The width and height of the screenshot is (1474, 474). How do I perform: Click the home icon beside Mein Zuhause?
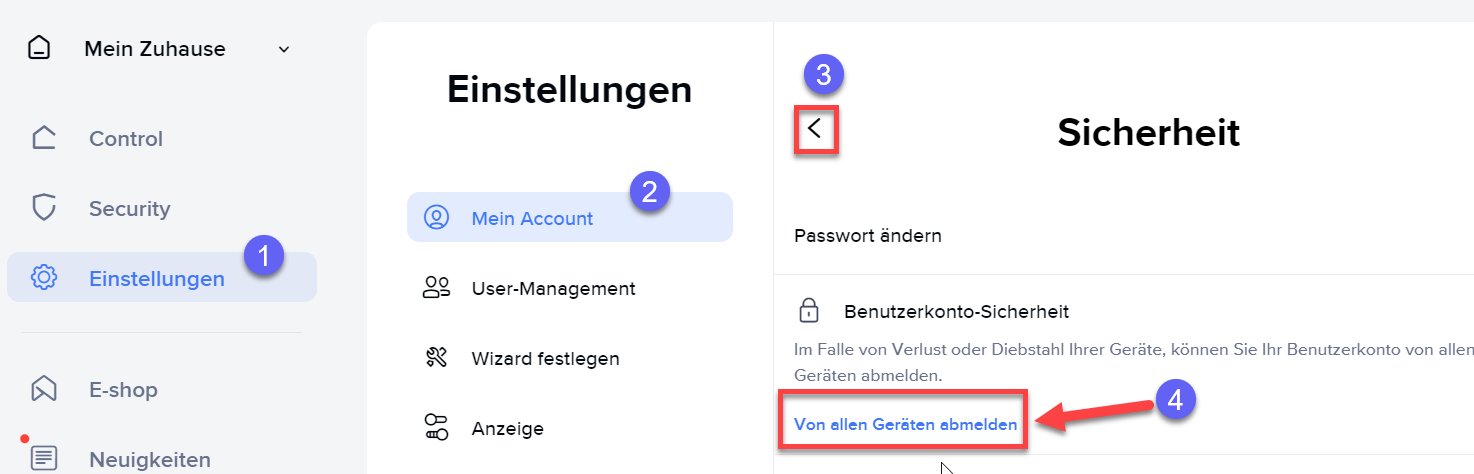[x=39, y=48]
